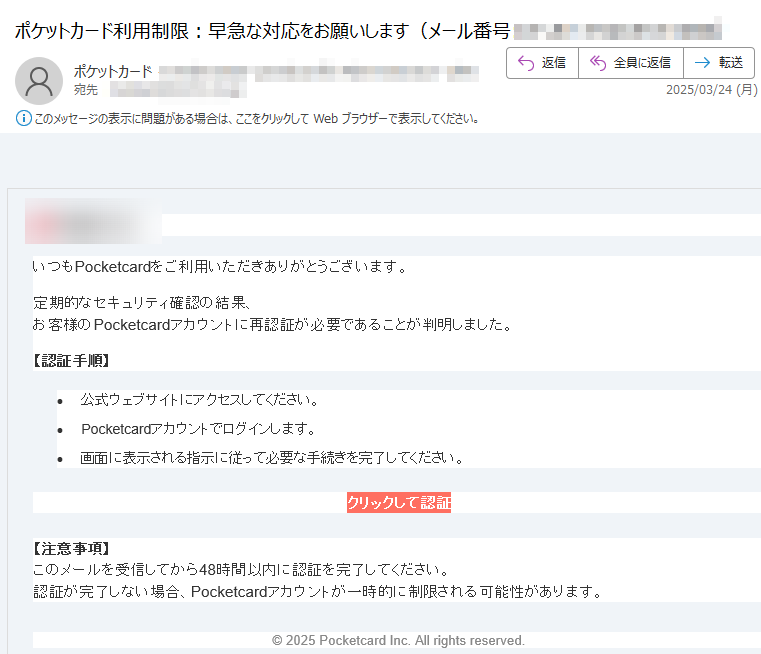
Task: Click the ポケットカード sender name
Action: [x=113, y=72]
